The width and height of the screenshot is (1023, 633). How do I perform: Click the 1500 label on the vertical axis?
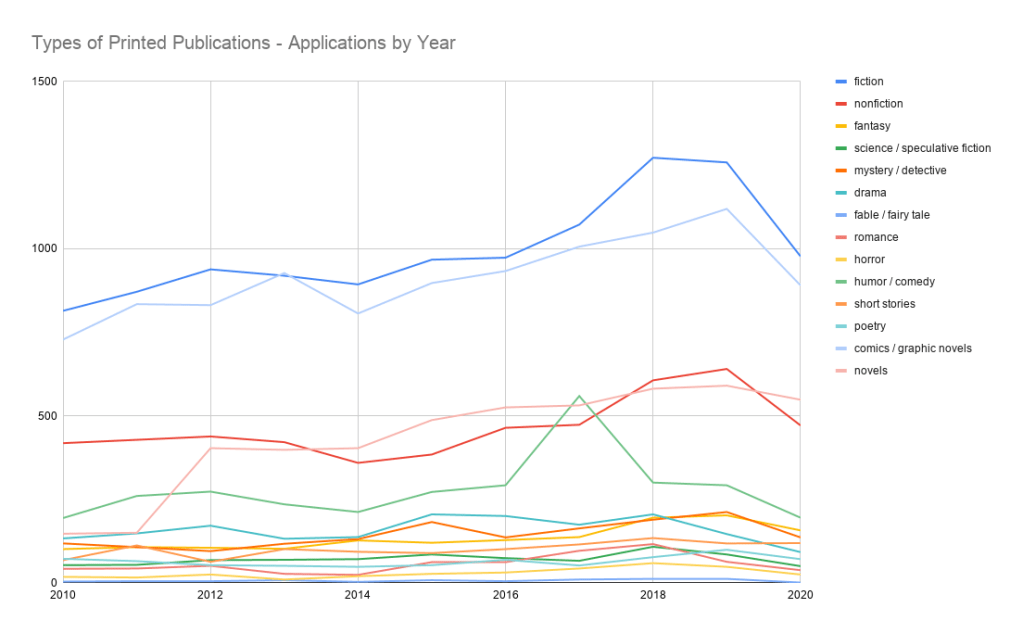(x=44, y=82)
